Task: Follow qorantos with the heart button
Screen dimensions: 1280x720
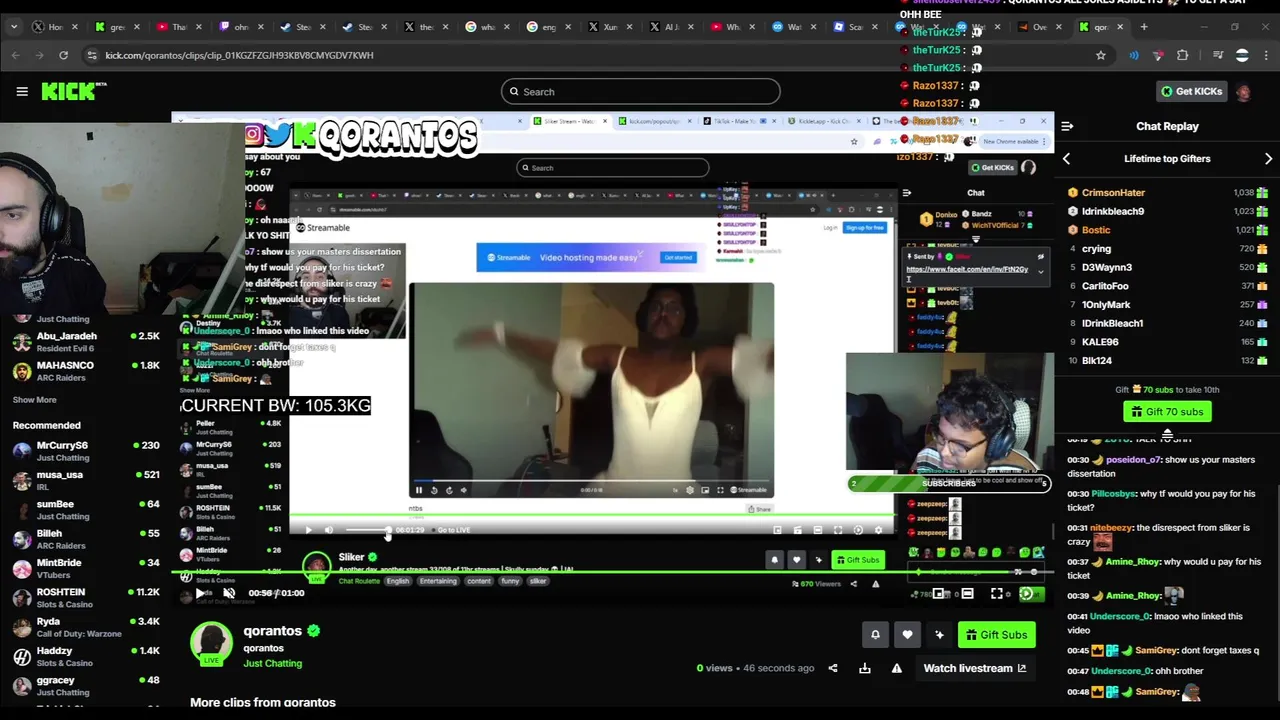Action: (907, 635)
